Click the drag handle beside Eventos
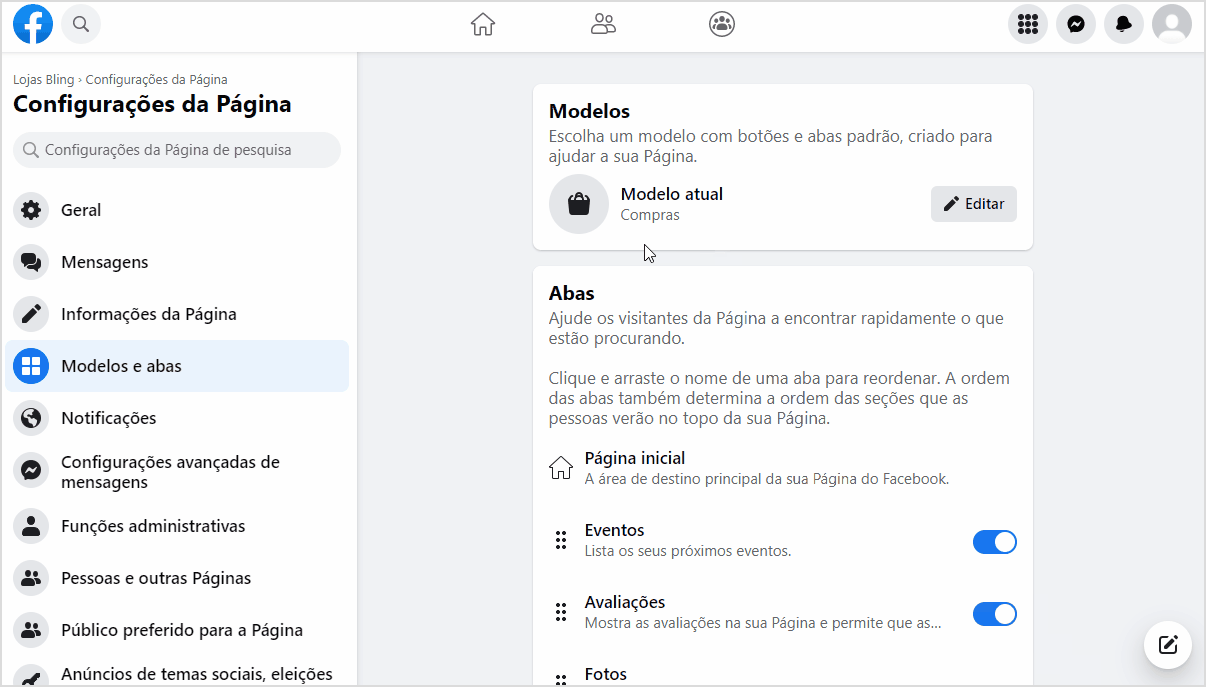Viewport: 1206px width, 687px height. point(561,540)
